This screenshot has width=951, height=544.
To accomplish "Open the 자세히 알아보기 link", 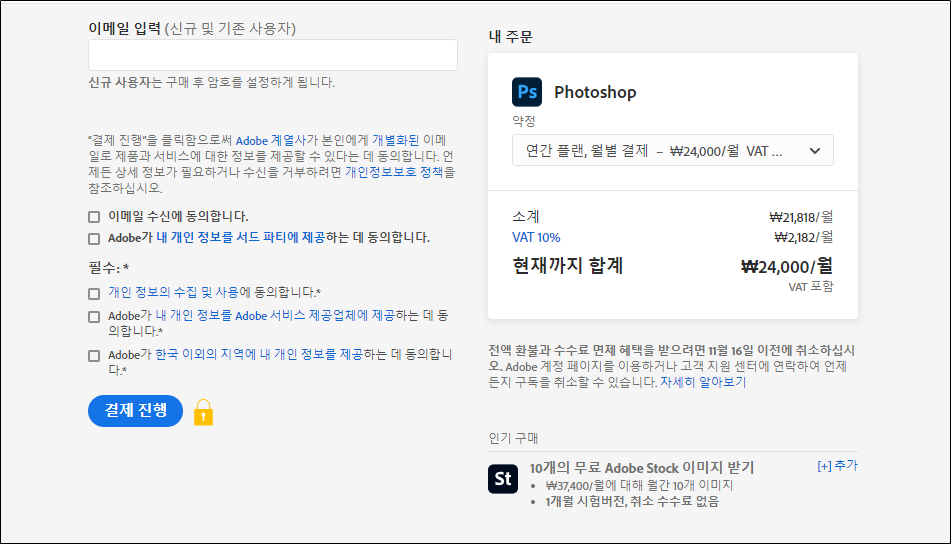I will click(703, 382).
